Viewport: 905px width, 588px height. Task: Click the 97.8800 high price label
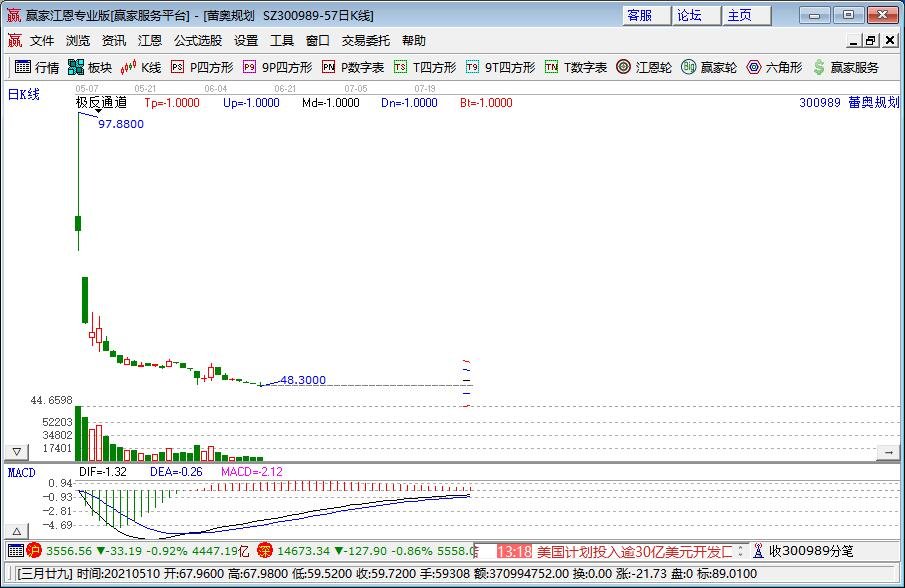121,124
